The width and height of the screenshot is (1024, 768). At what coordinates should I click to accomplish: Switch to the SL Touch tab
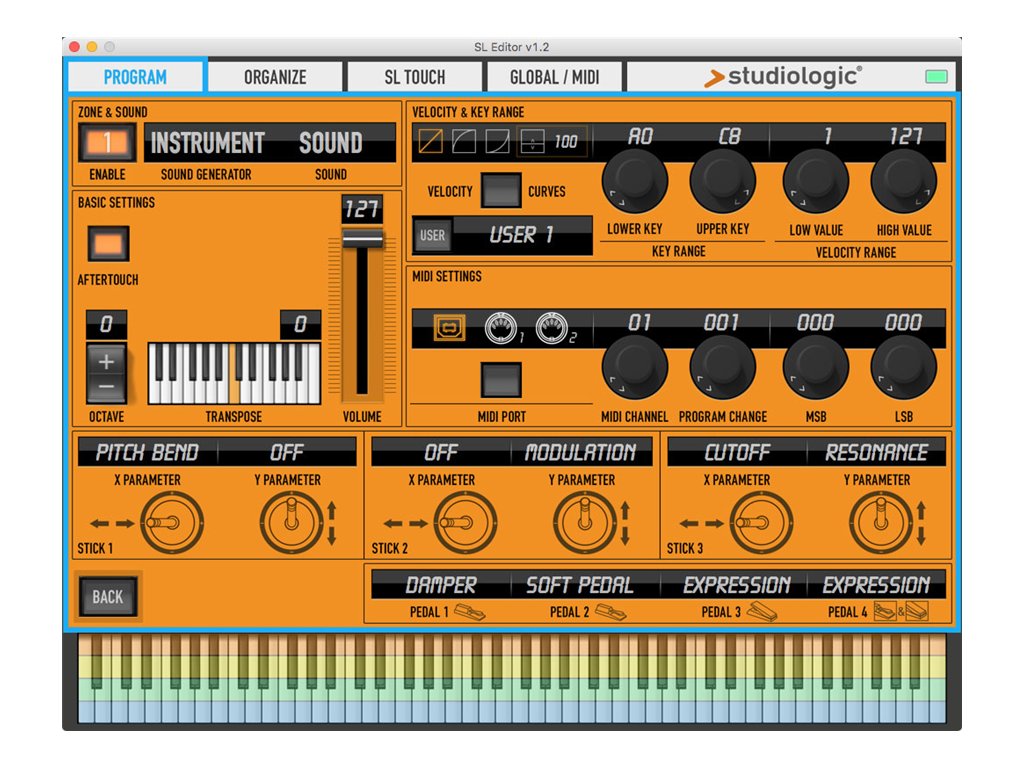415,77
